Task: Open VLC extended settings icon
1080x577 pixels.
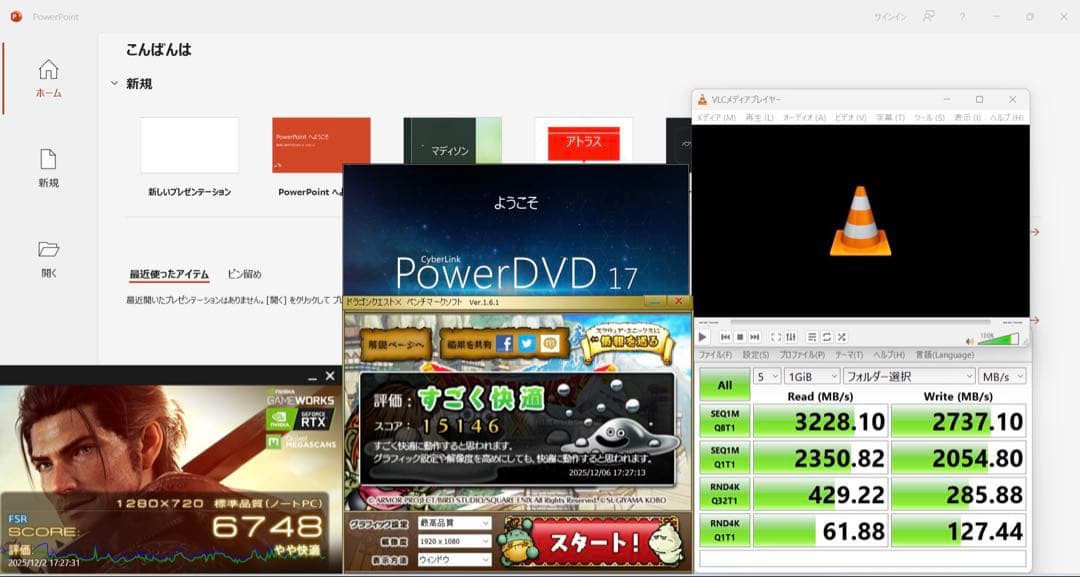Action: point(791,337)
